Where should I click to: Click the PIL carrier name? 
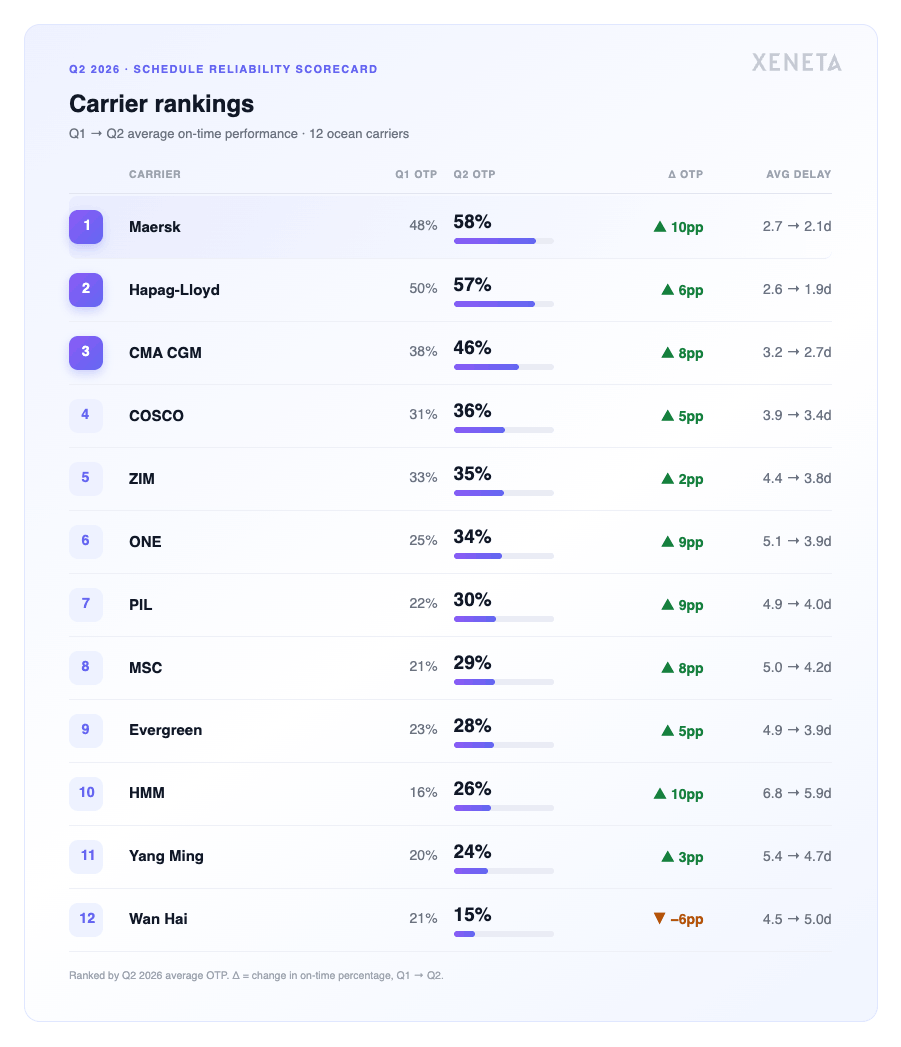[140, 604]
